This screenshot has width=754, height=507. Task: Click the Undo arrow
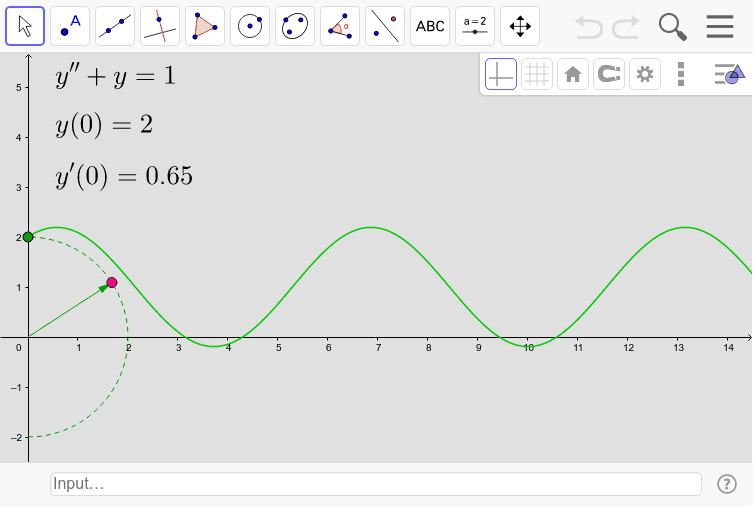(589, 27)
